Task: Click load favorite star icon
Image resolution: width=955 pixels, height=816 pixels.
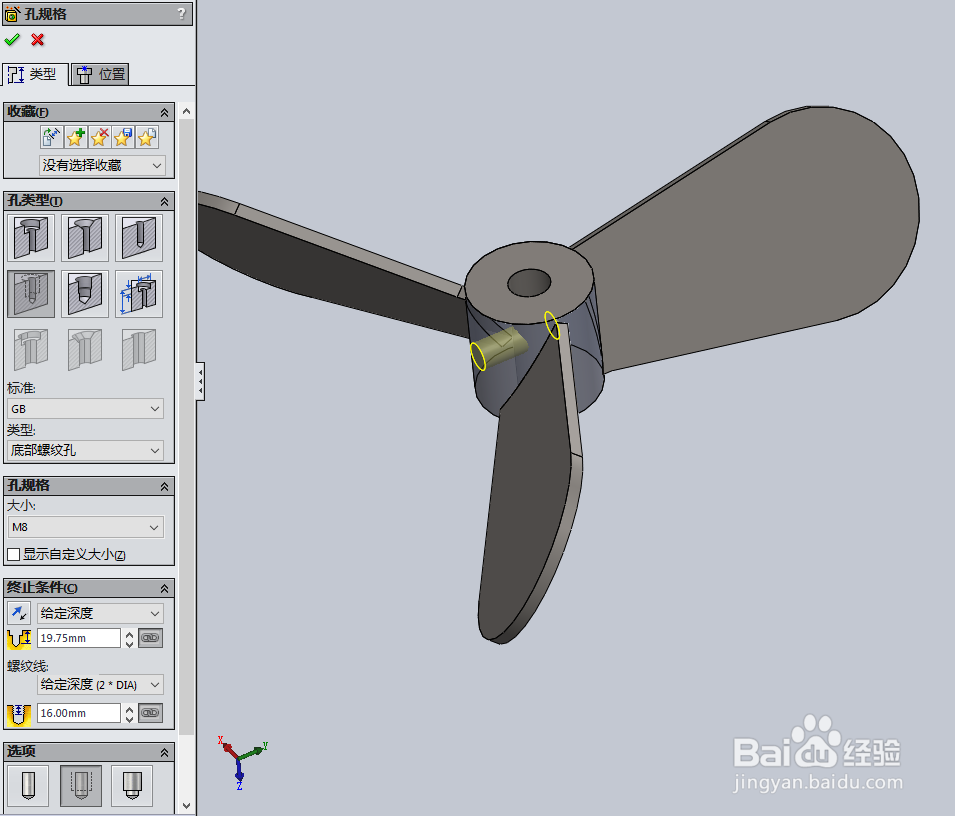Action: click(147, 137)
